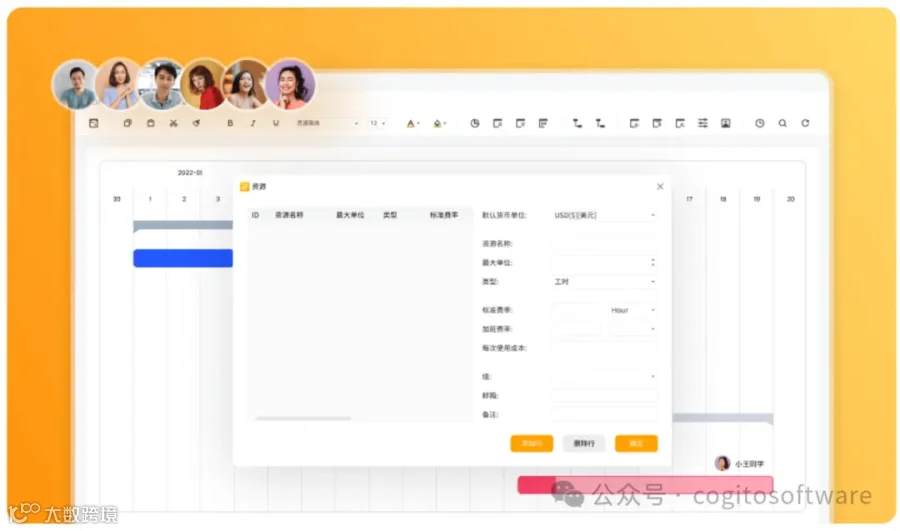Click the ID column header
900x531 pixels.
[255, 215]
